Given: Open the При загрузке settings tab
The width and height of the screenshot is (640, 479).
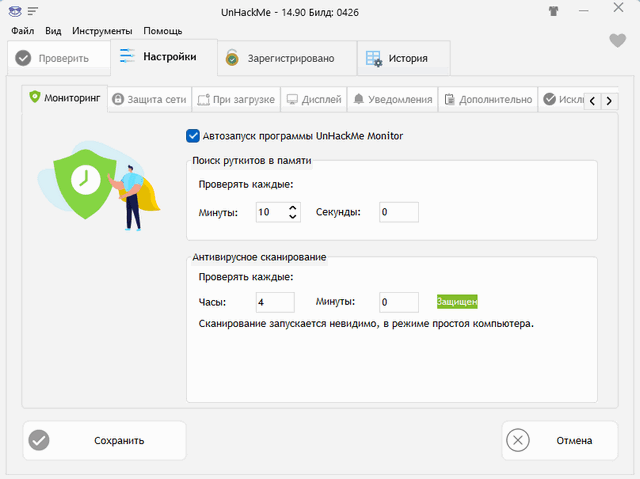Looking at the screenshot, I should [x=234, y=100].
